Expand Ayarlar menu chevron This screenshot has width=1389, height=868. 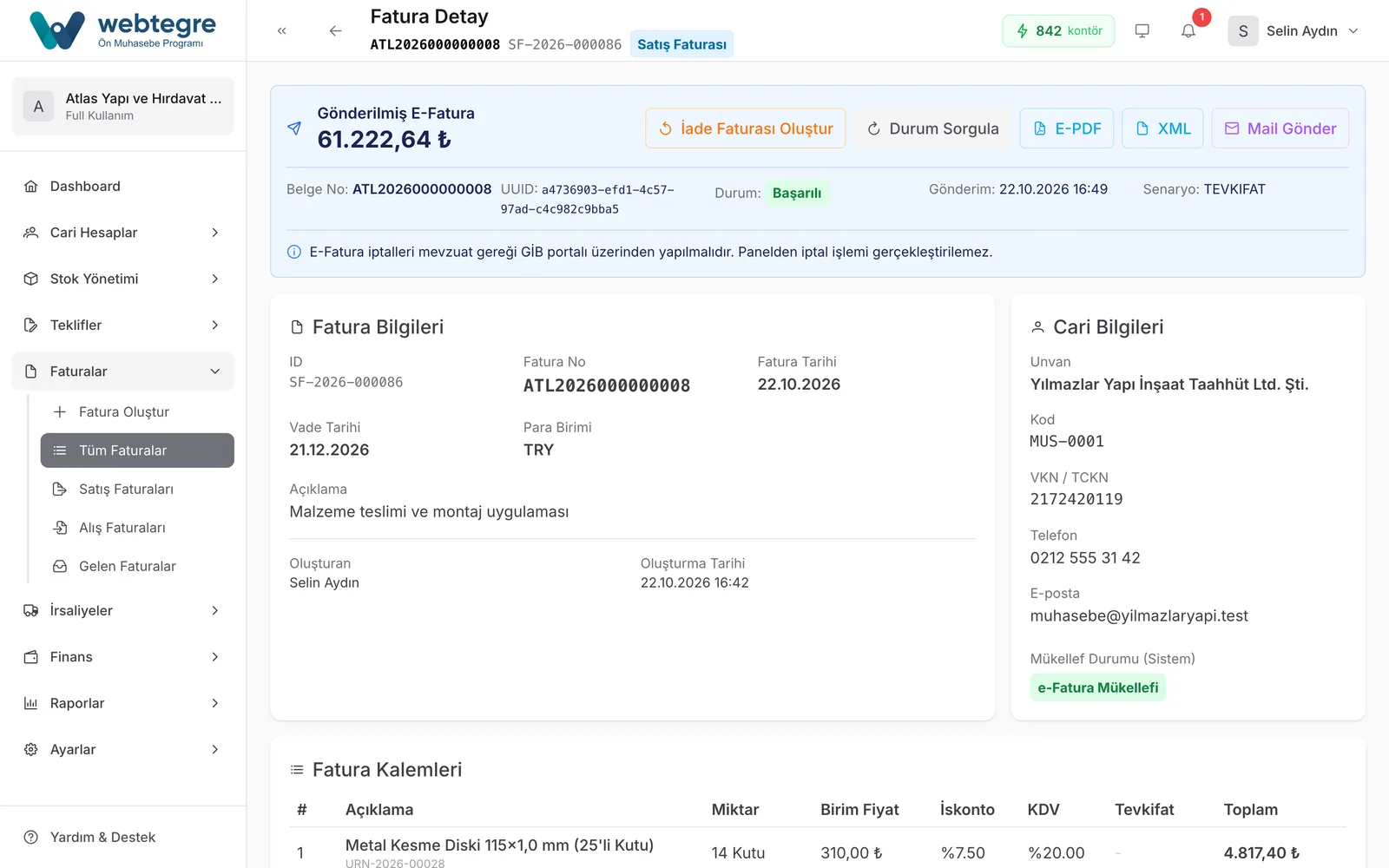coord(215,750)
